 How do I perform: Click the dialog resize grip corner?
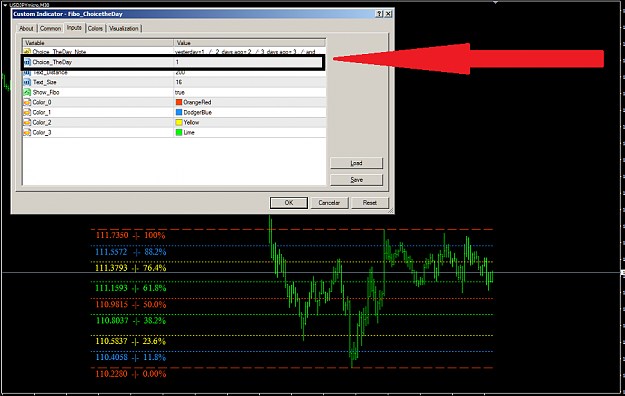[x=390, y=210]
